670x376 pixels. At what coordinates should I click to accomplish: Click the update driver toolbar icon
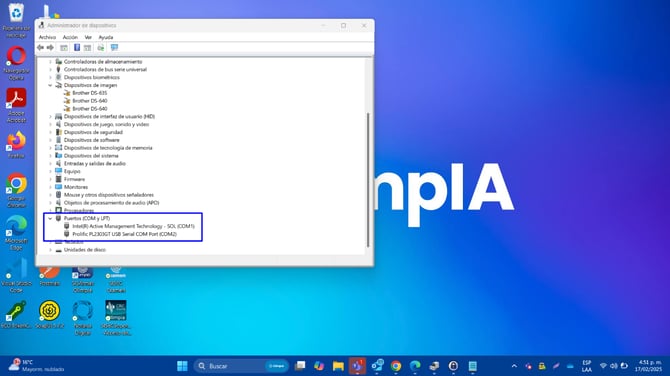pyautogui.click(x=101, y=47)
